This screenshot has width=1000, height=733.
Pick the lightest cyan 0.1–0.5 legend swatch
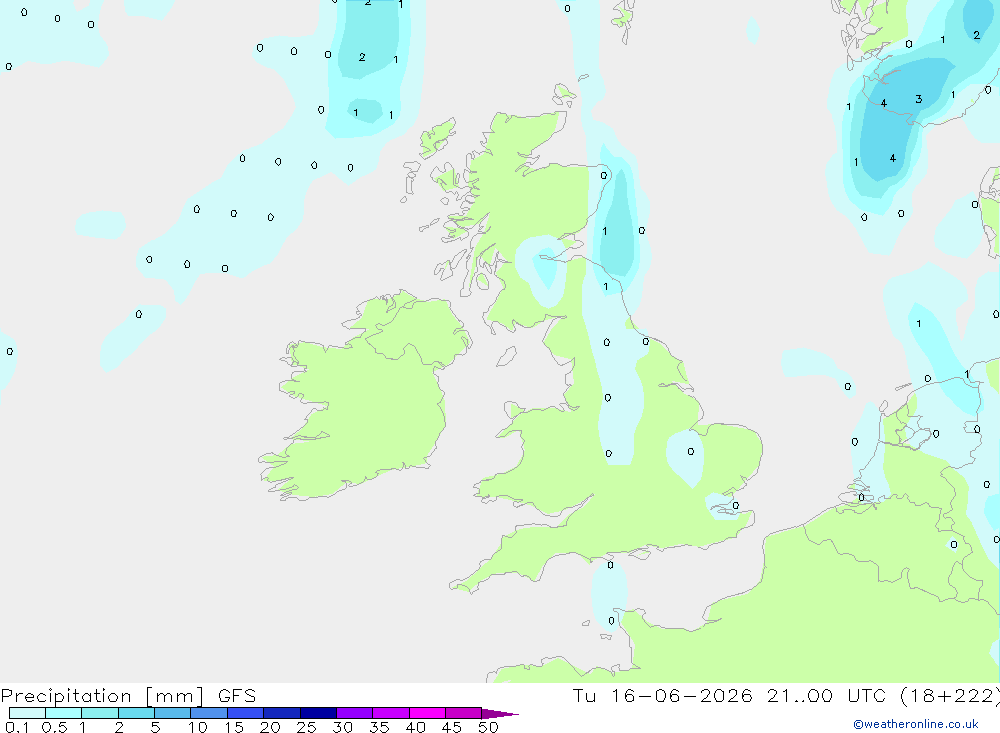(27, 713)
